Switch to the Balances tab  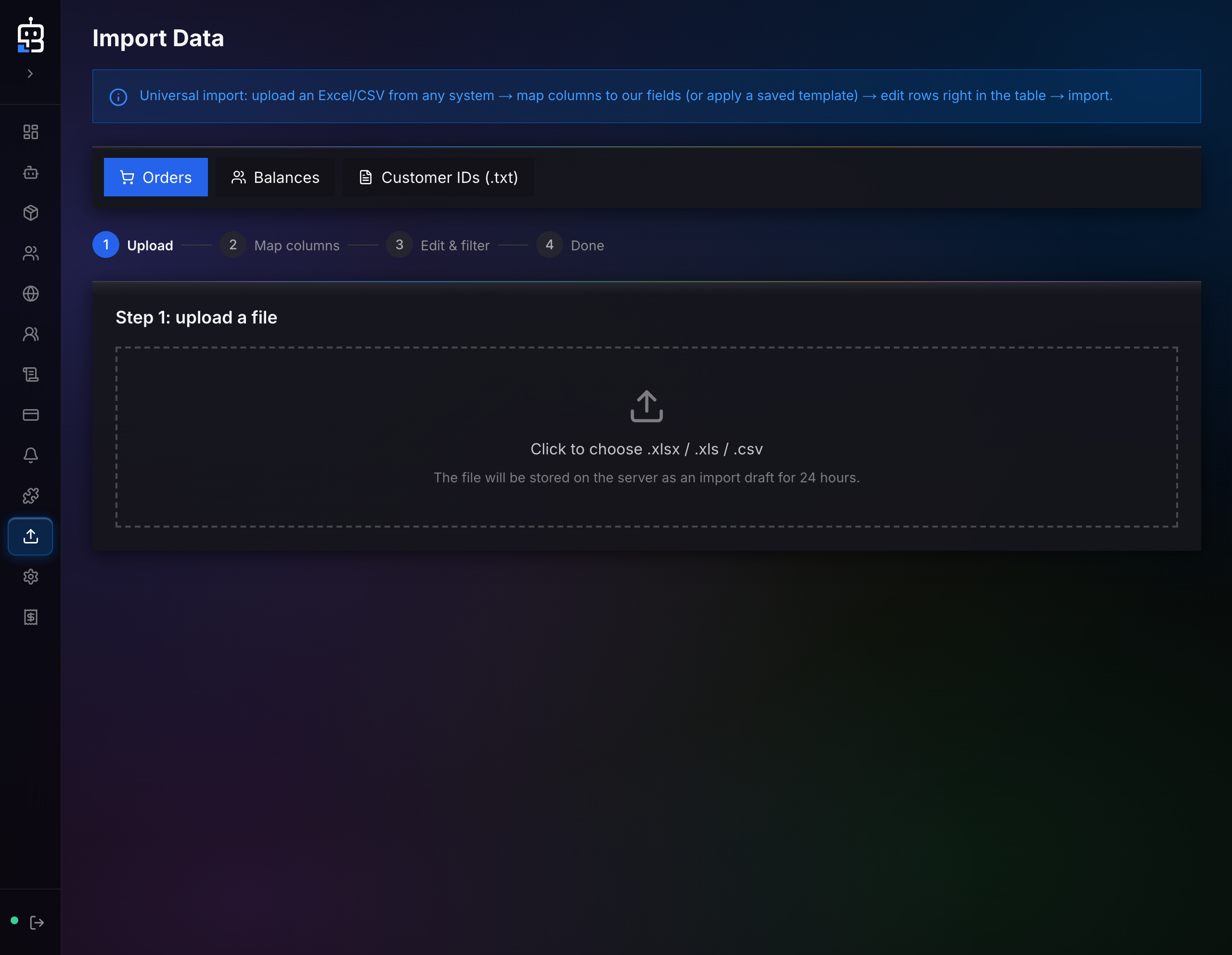275,177
